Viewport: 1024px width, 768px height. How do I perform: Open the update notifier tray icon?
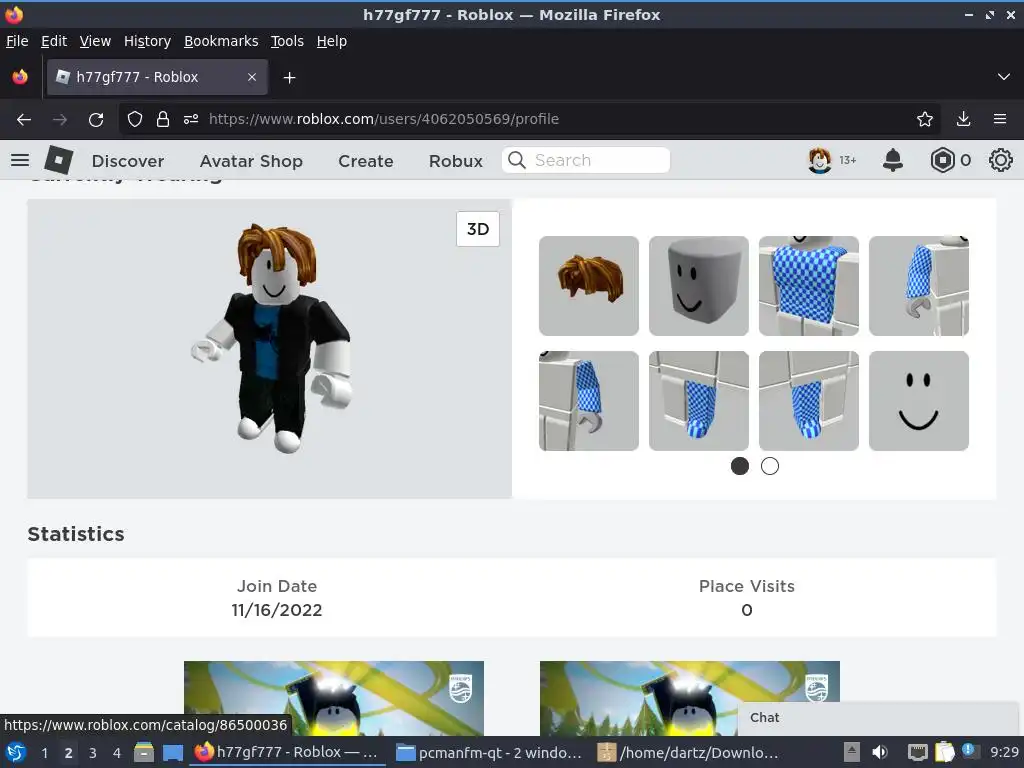coord(969,751)
